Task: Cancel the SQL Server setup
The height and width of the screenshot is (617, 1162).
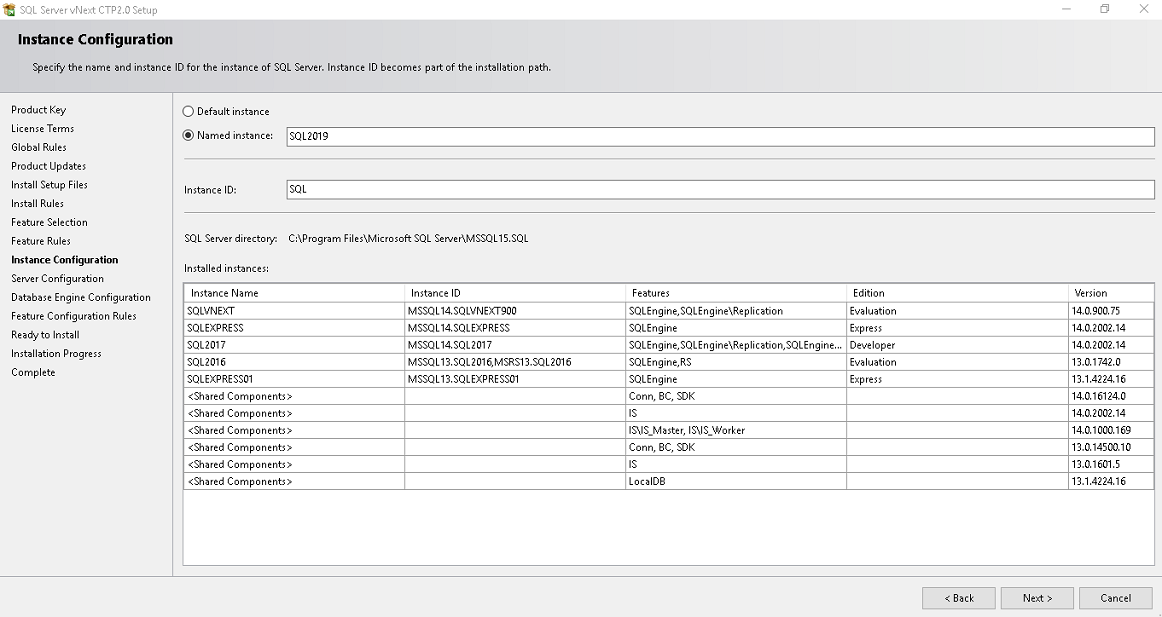Action: tap(1115, 598)
